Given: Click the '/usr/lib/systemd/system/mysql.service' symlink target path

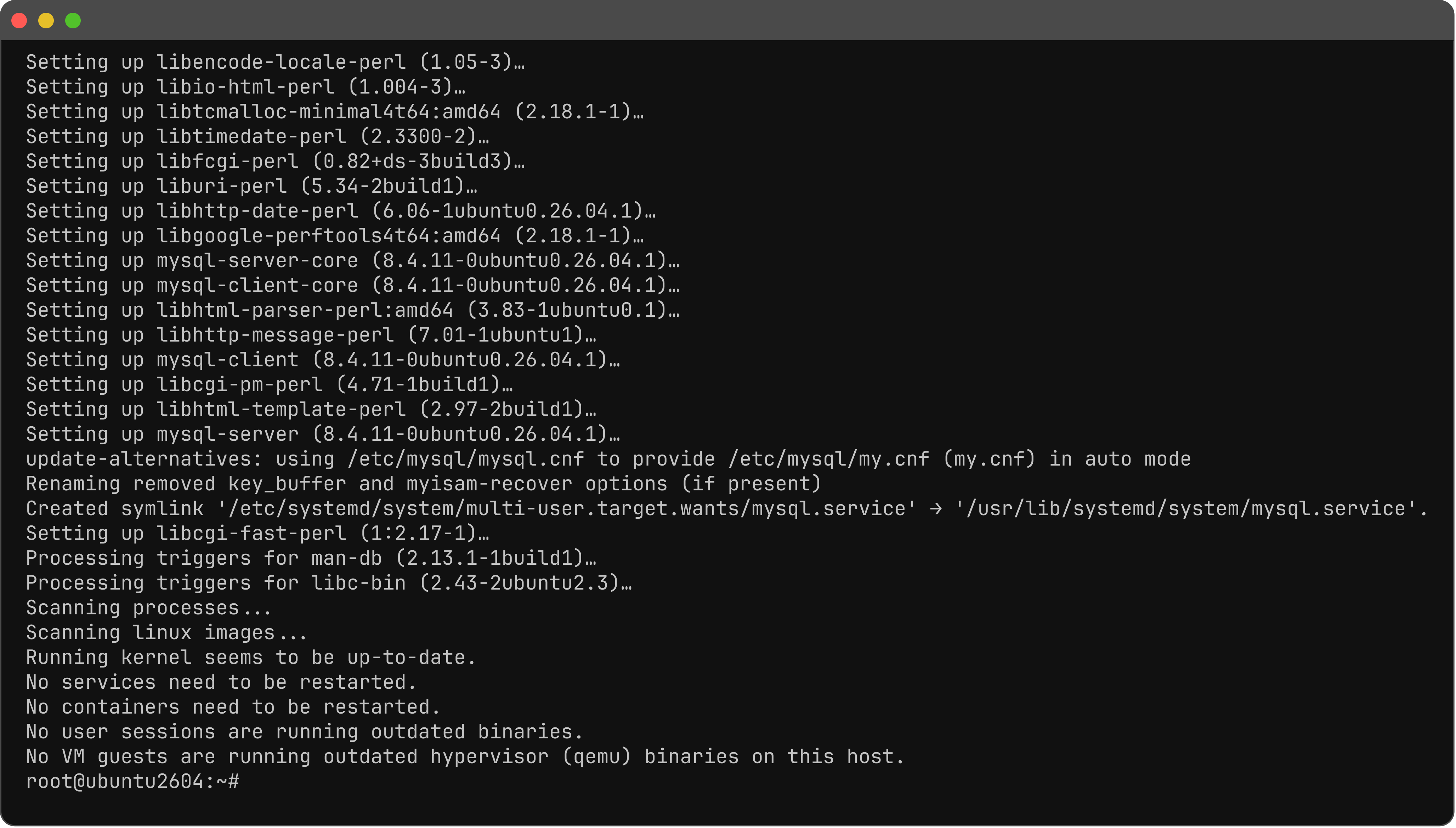Looking at the screenshot, I should point(1191,509).
